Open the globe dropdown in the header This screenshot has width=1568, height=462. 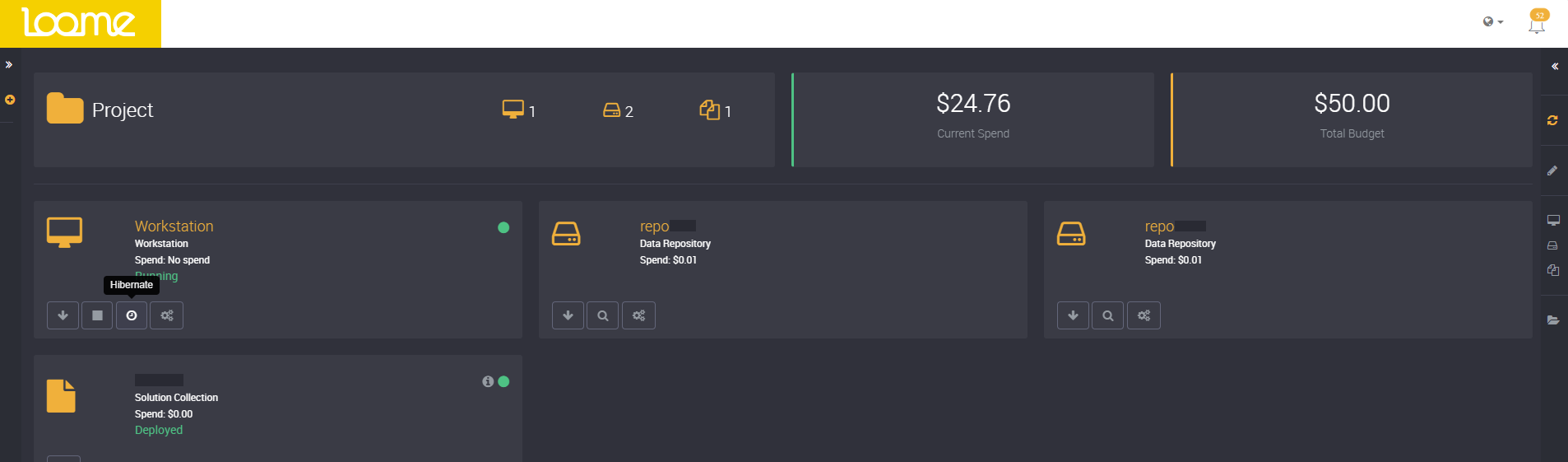coord(1492,22)
